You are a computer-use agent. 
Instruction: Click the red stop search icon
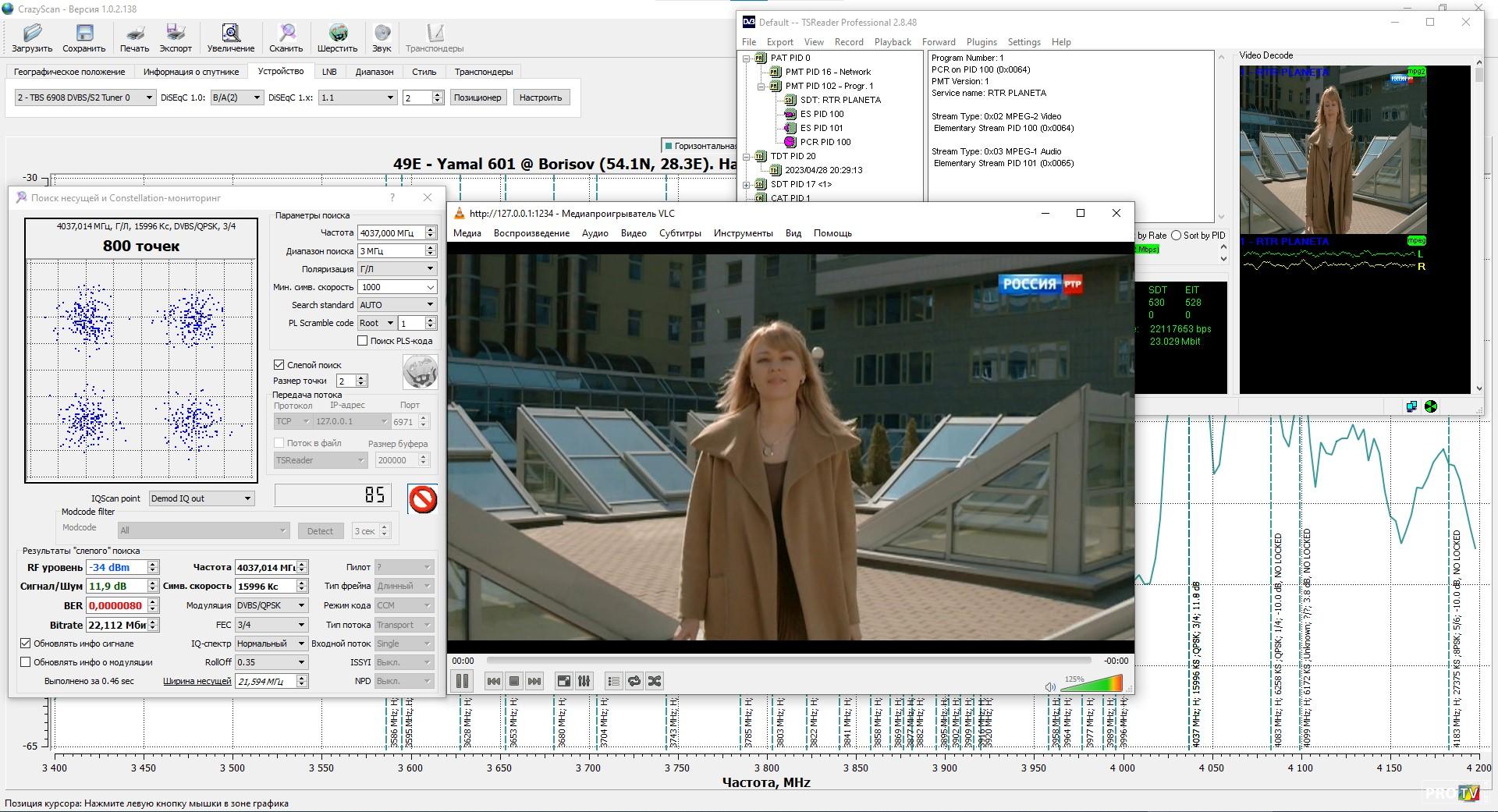point(423,498)
